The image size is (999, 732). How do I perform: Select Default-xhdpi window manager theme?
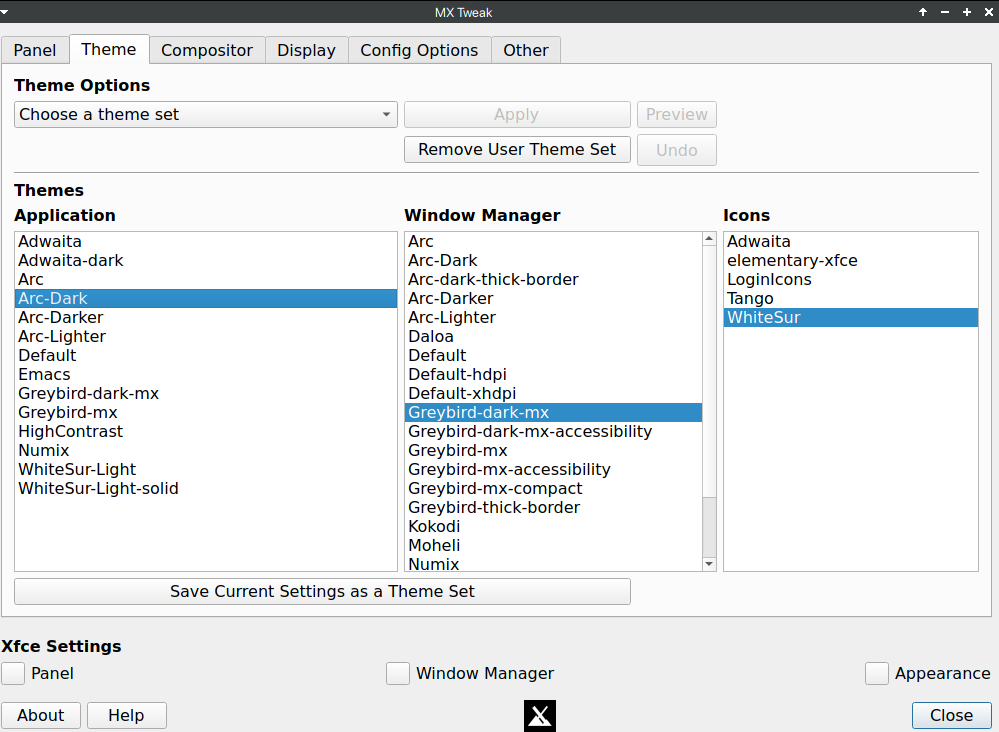coord(554,394)
